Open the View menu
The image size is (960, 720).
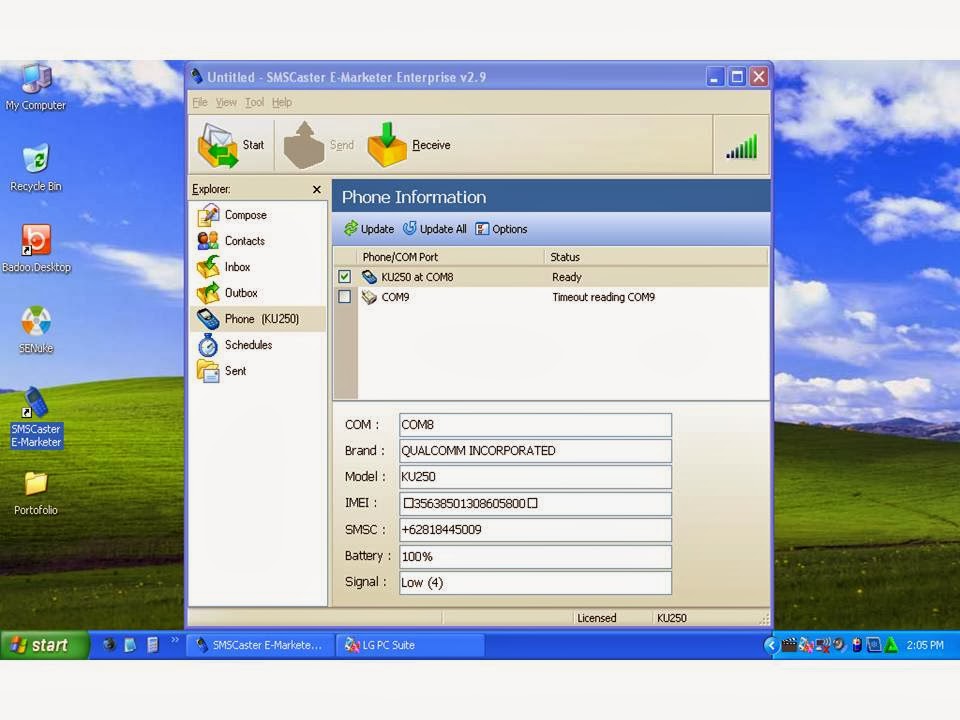click(226, 102)
